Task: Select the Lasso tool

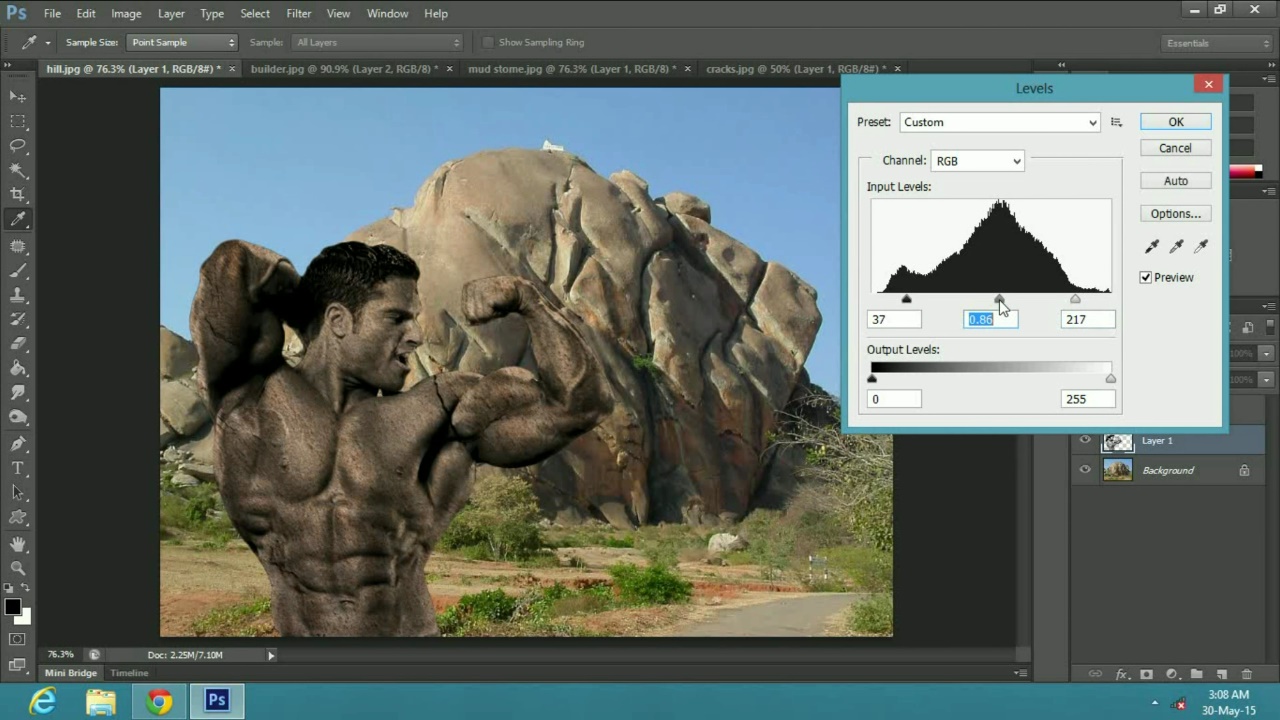Action: pos(18,146)
